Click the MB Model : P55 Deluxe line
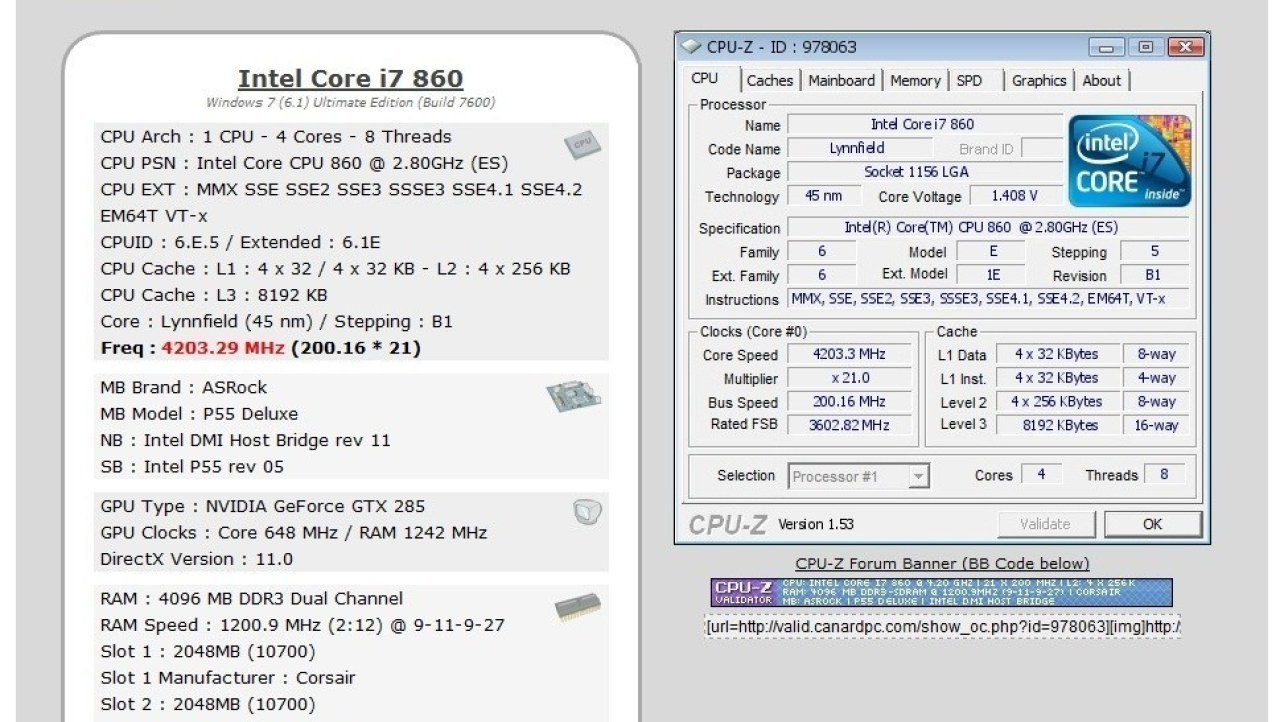 199,414
